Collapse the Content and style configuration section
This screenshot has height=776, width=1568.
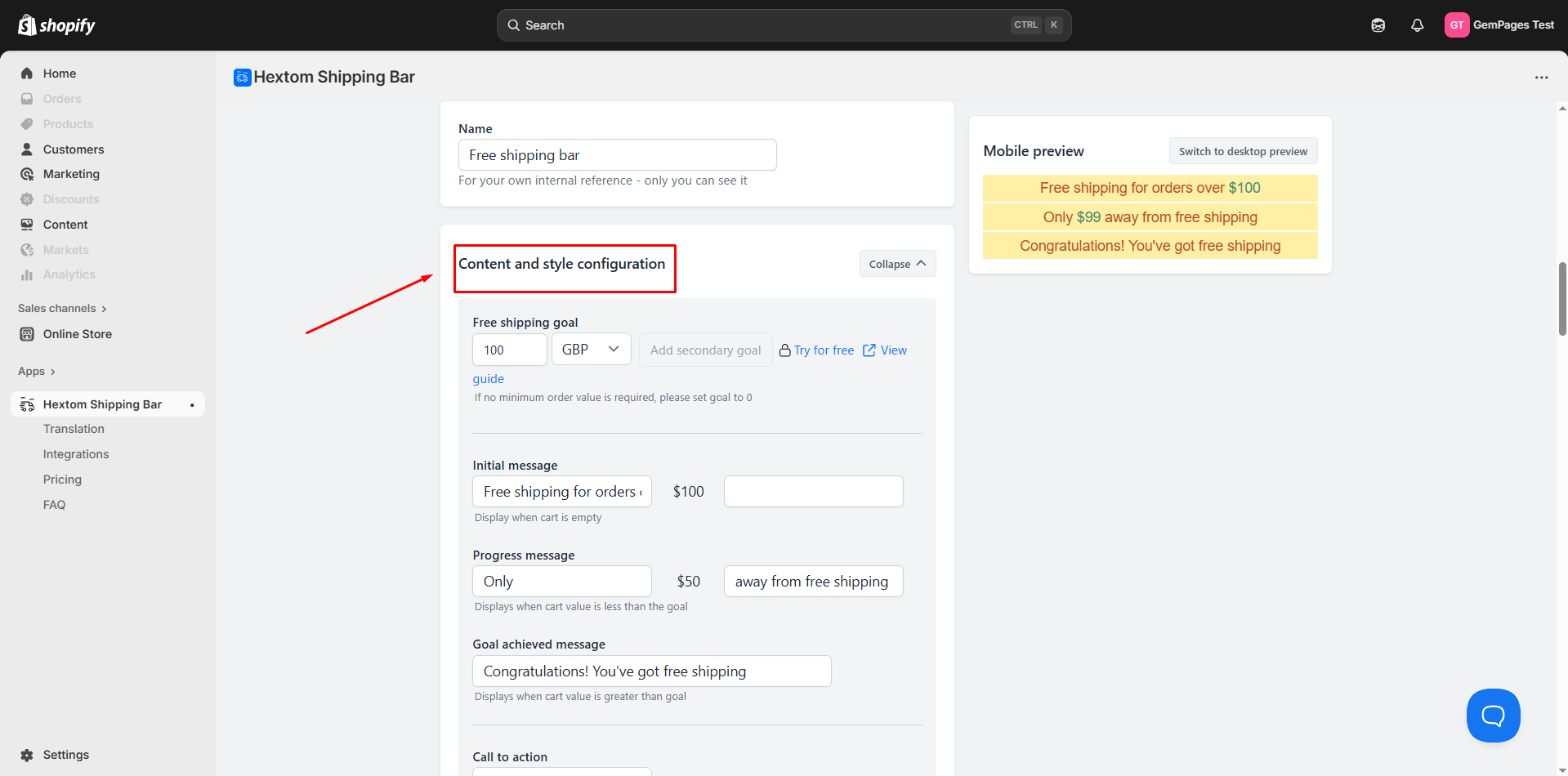tap(897, 264)
